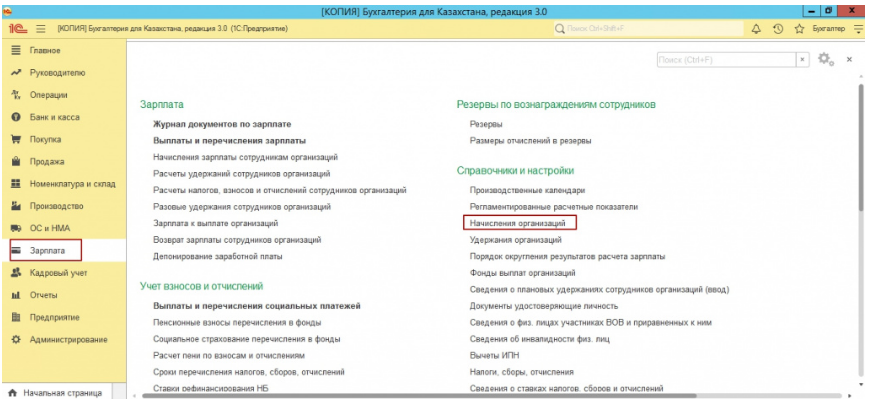Open Документы удостоверяющие личность
This screenshot has width=871, height=405.
(544, 306)
